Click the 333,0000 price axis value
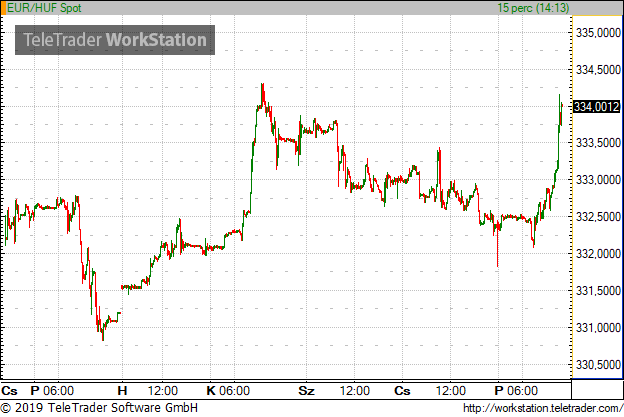624x417 pixels. point(599,180)
